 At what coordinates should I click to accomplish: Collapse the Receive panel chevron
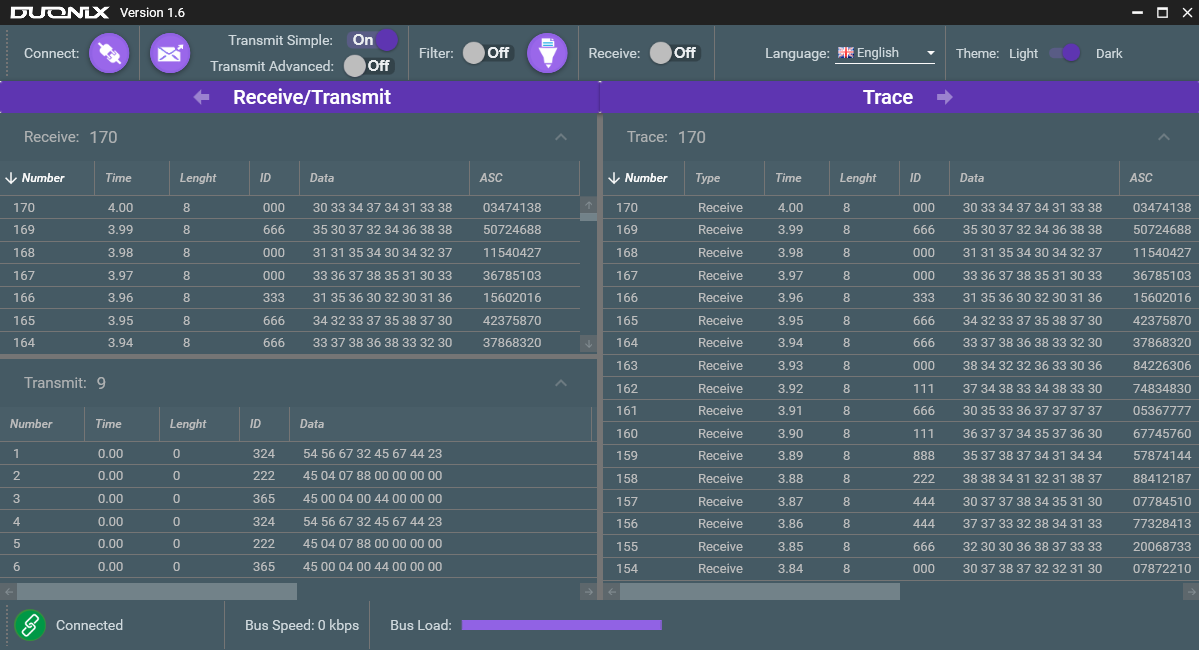(x=561, y=137)
